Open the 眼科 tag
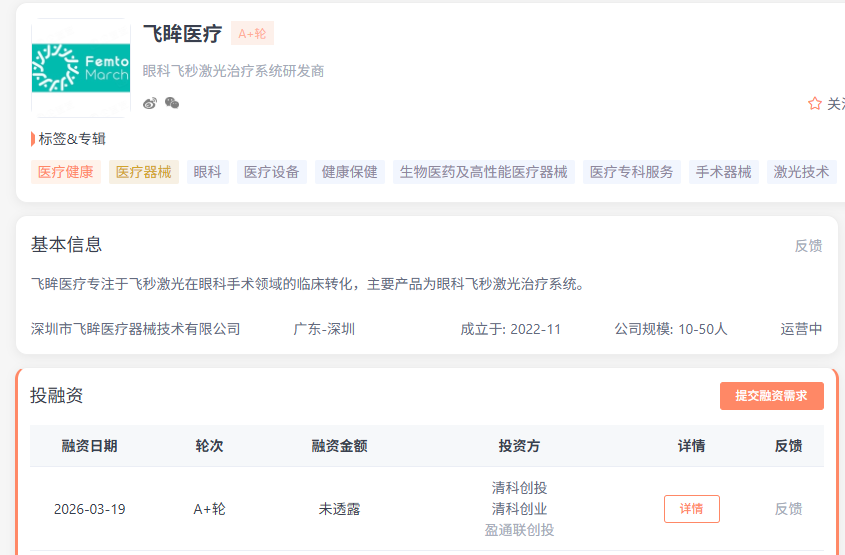 [x=207, y=172]
